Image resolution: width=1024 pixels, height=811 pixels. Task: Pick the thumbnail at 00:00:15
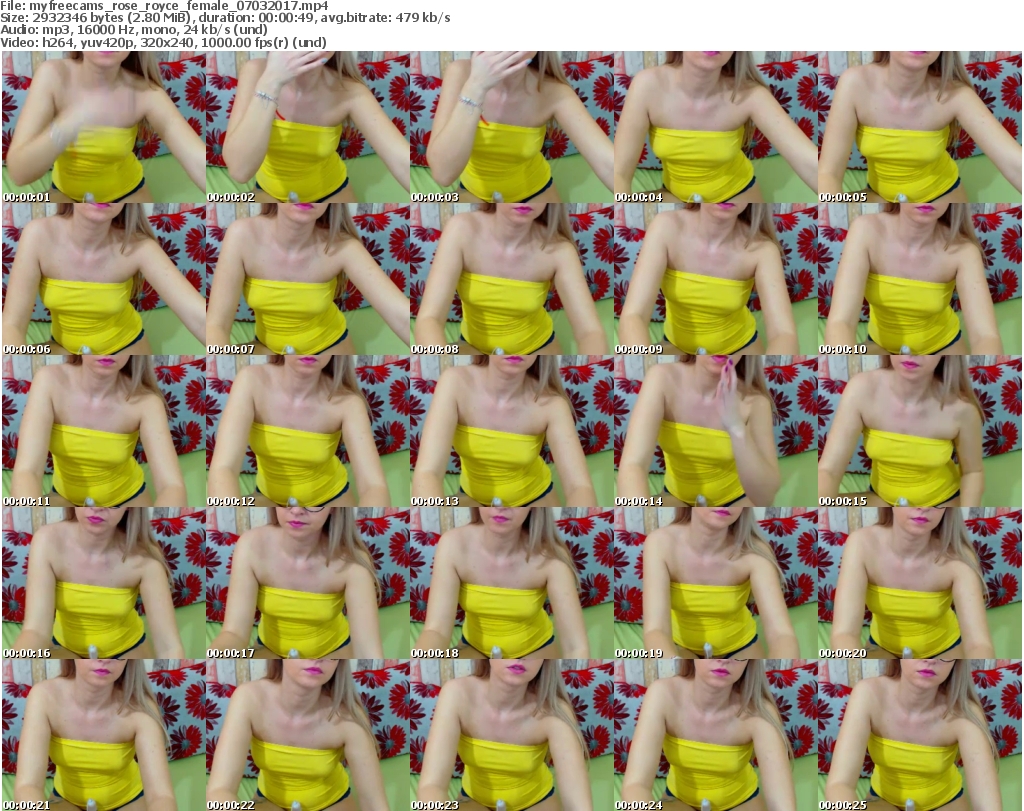coord(920,432)
